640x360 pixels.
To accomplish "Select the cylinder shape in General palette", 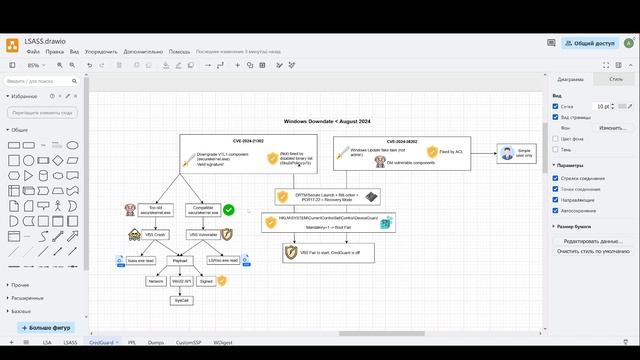I will click(43, 176).
